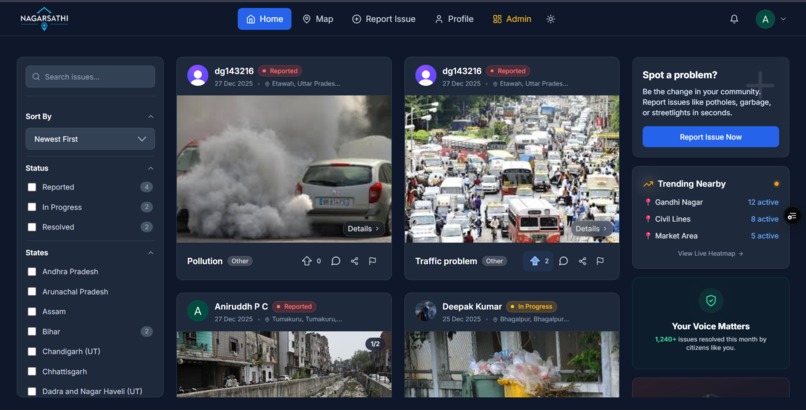Tick the Resolved status checkbox
Viewport: 806px width, 410px height.
point(32,227)
